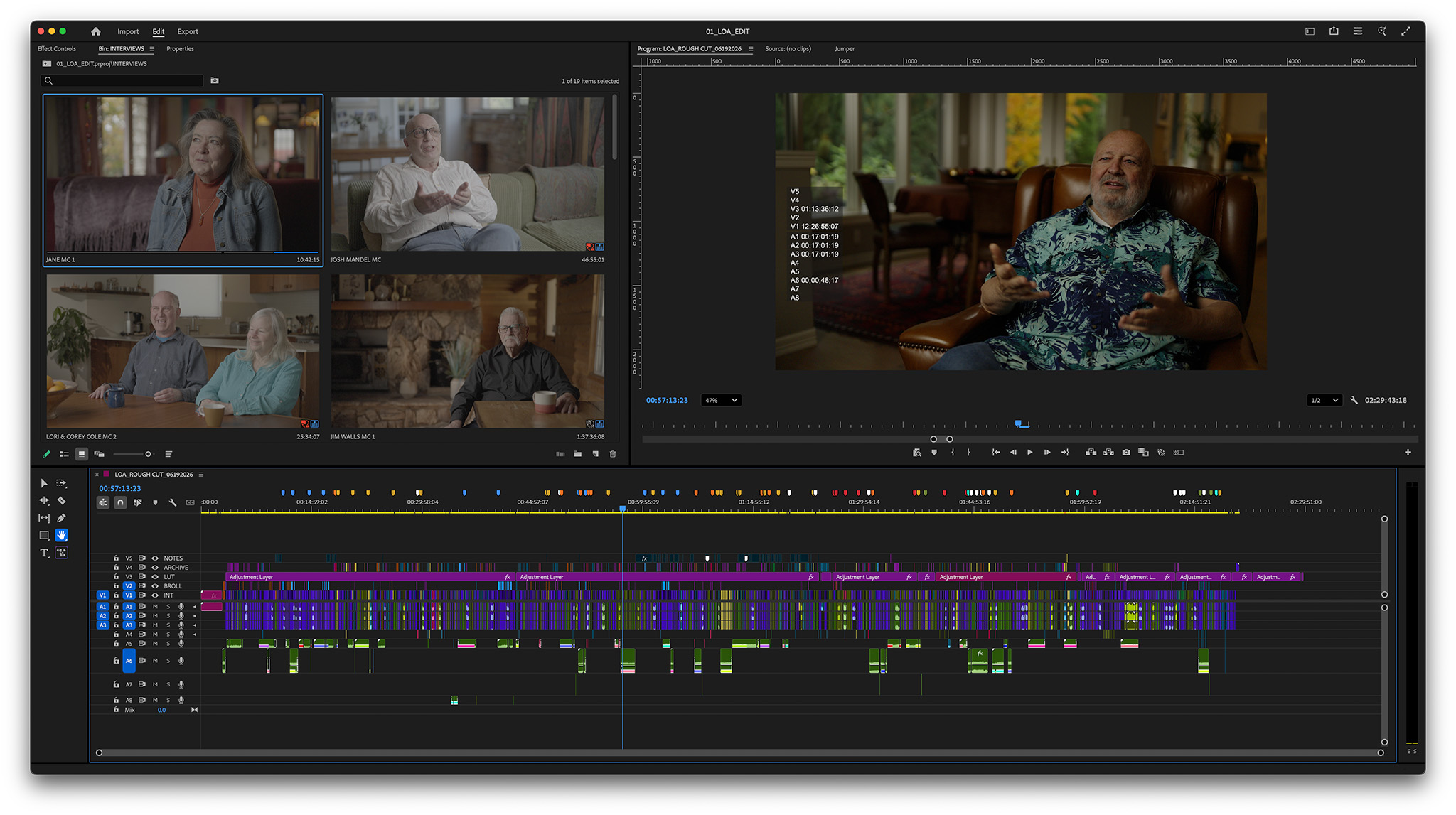1456x815 pixels.
Task: Solo audio track A2
Action: 168,616
